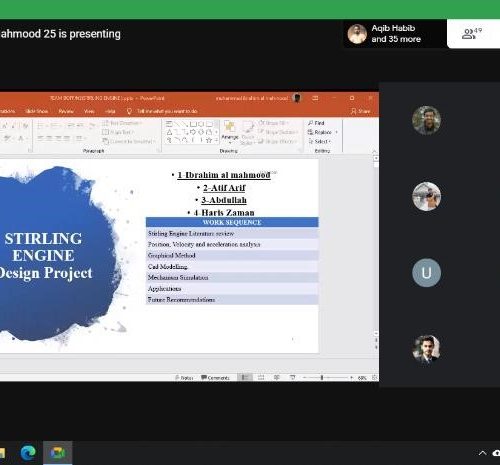Switch to Slide Sorter view icon
500x465 pixels.
click(x=261, y=377)
